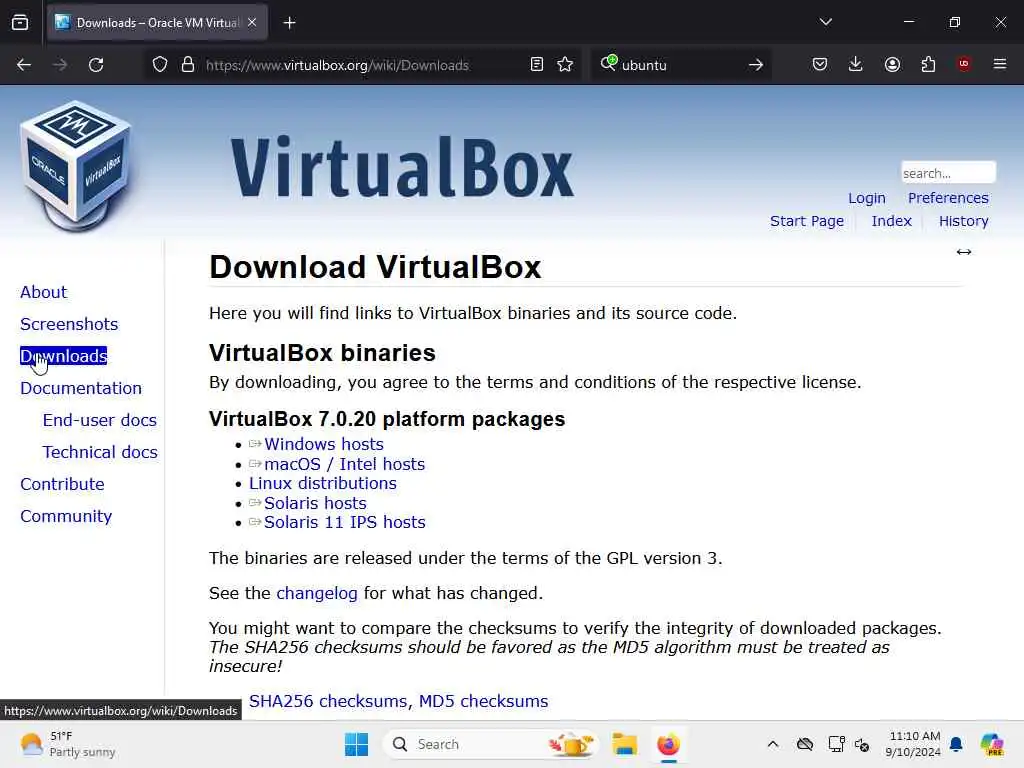
Task: Click the muted volume tray icon
Action: pos(862,744)
